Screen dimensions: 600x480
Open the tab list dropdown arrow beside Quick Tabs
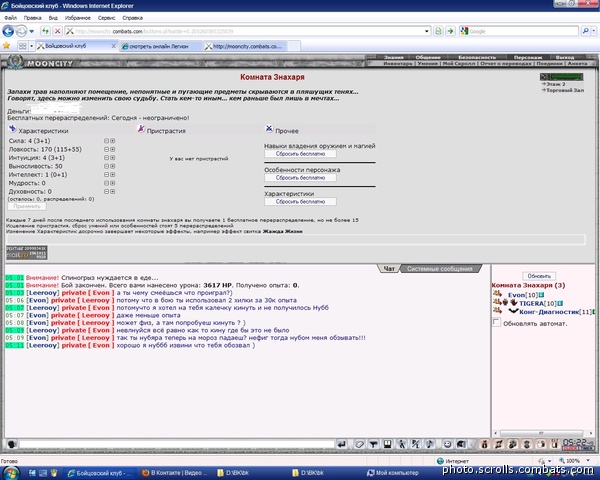32,46
